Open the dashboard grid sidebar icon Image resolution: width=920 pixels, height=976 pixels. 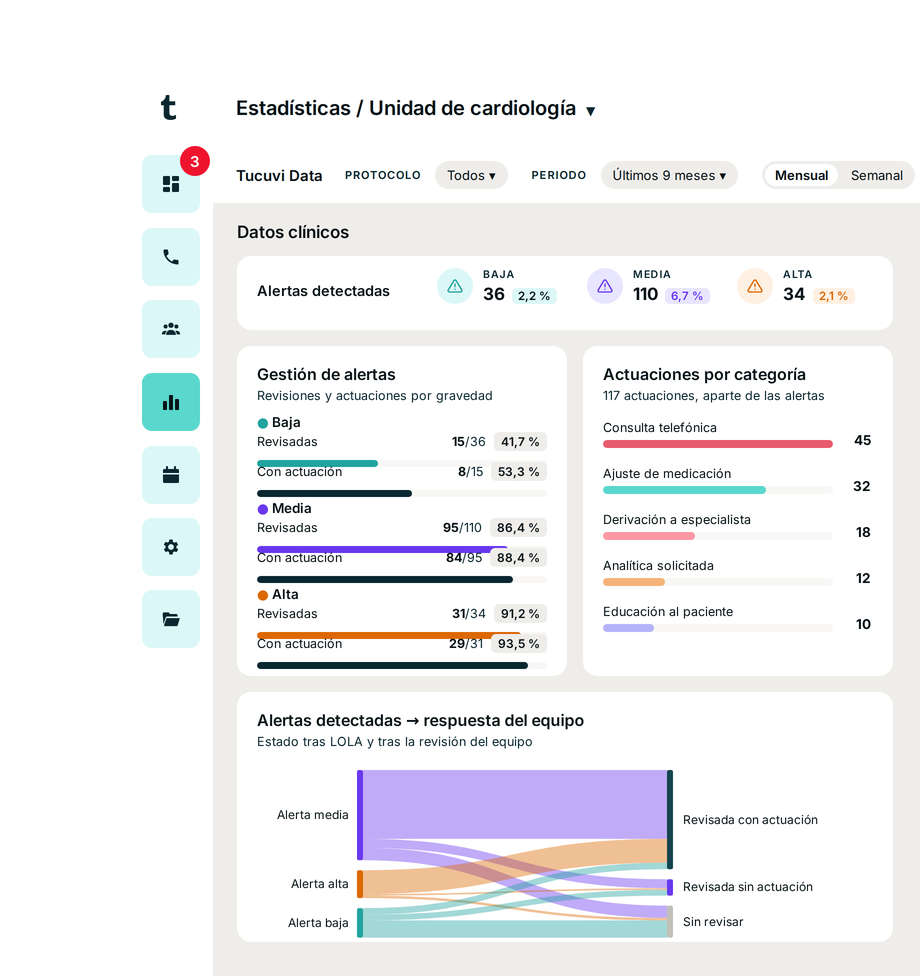click(171, 184)
